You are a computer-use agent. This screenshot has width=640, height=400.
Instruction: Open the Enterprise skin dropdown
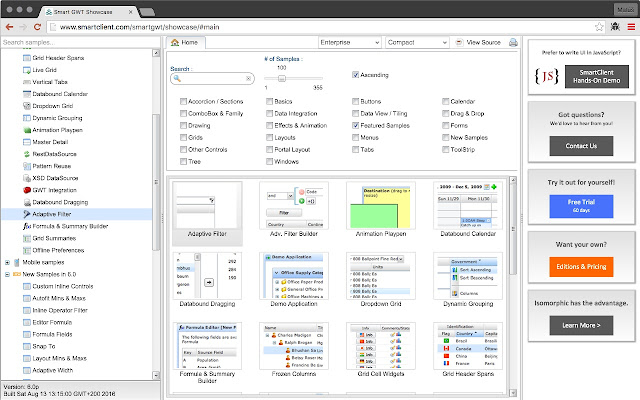(x=348, y=44)
